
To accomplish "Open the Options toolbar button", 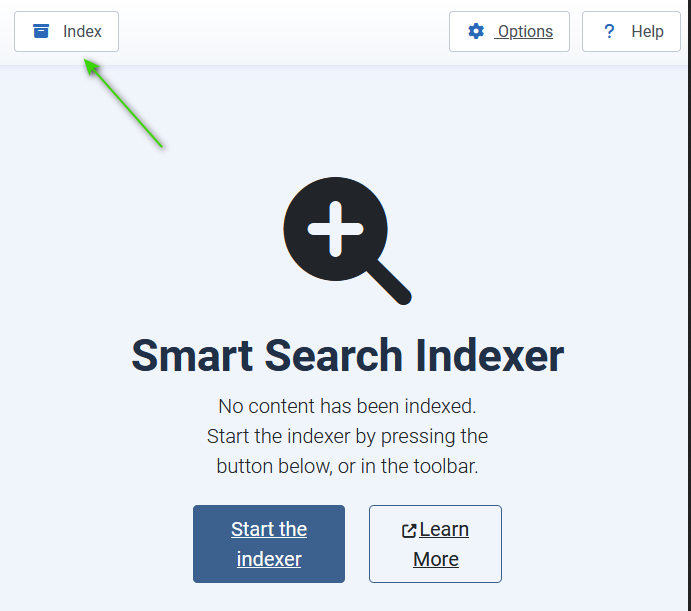I will click(x=509, y=32).
